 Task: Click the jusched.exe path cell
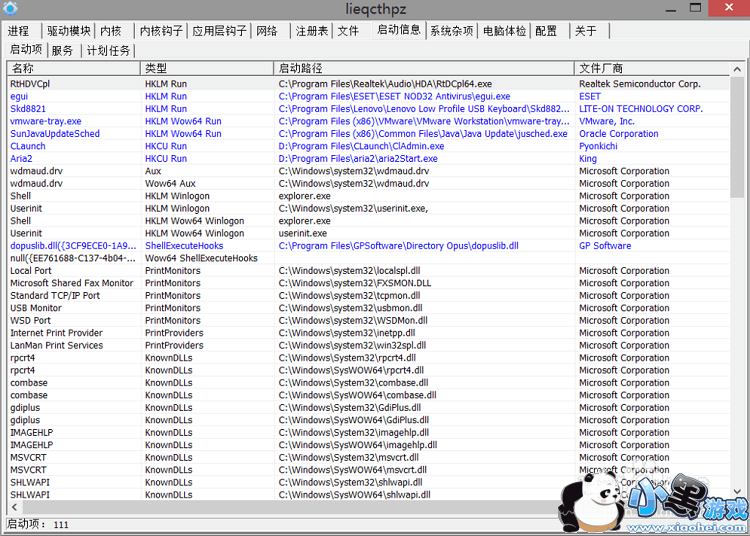point(423,133)
